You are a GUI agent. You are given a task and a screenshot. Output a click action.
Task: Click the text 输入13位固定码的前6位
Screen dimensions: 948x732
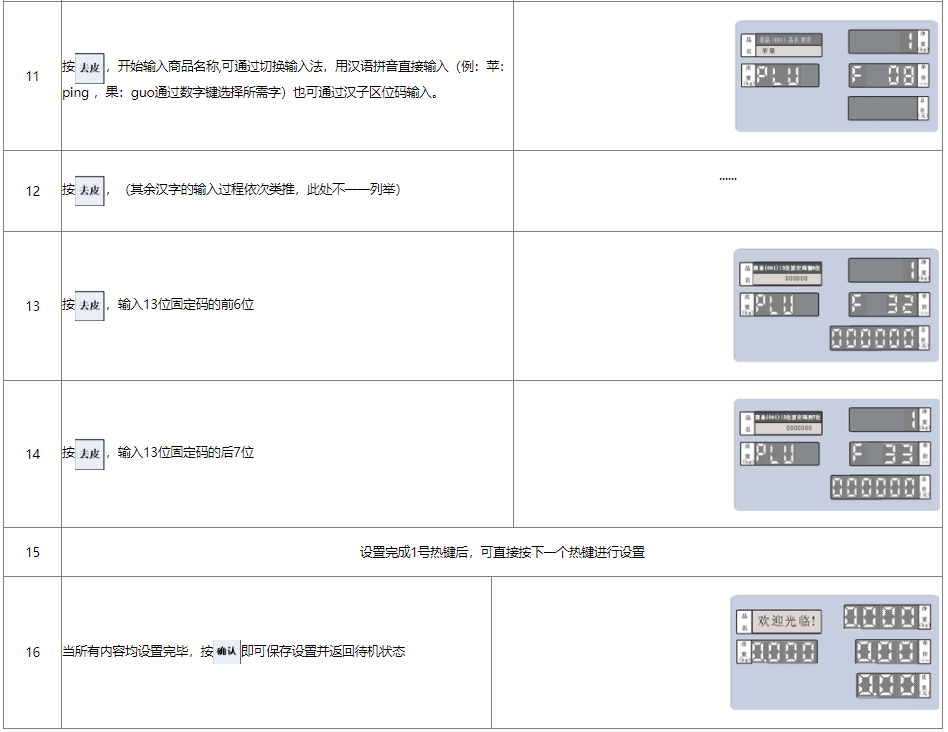[186, 305]
